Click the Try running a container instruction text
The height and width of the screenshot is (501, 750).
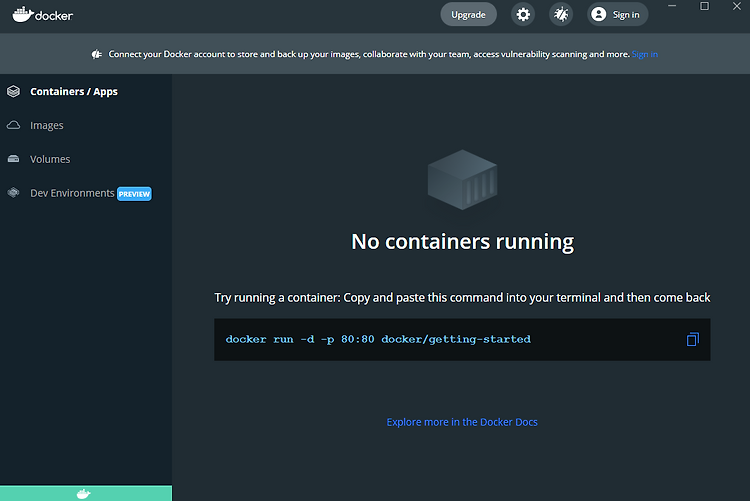pyautogui.click(x=462, y=298)
